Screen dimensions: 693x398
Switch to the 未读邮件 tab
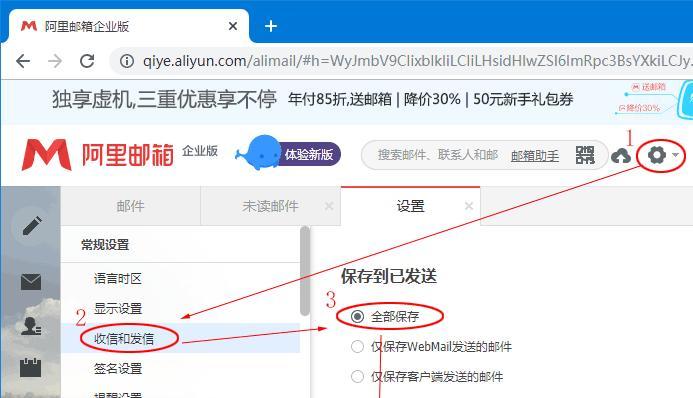[x=270, y=206]
